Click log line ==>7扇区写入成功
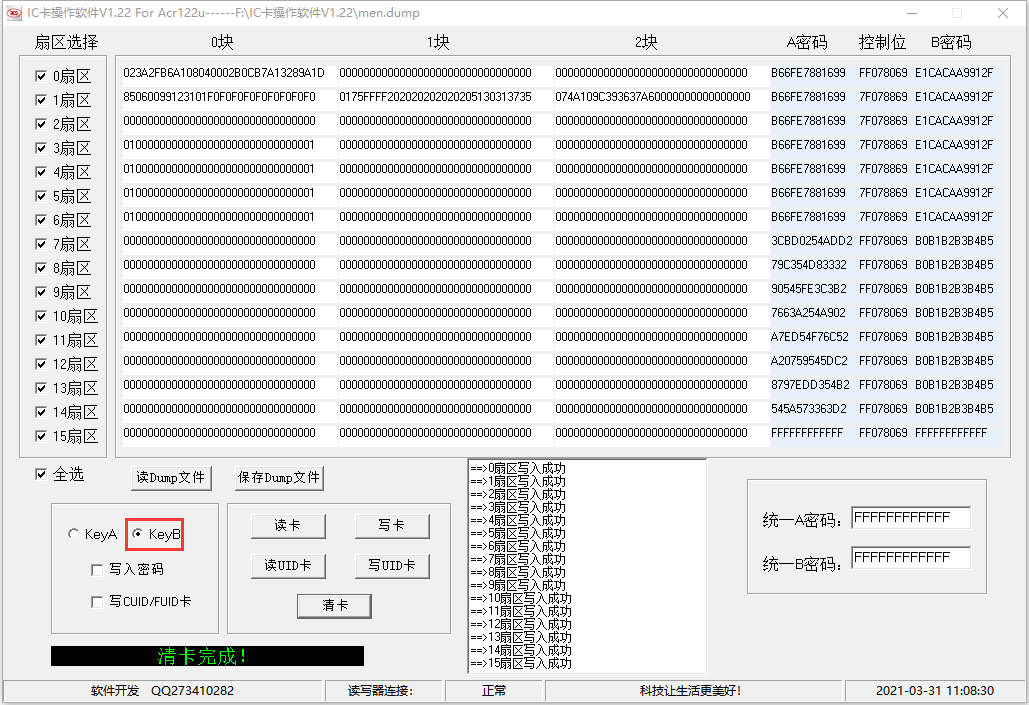 click(518, 559)
